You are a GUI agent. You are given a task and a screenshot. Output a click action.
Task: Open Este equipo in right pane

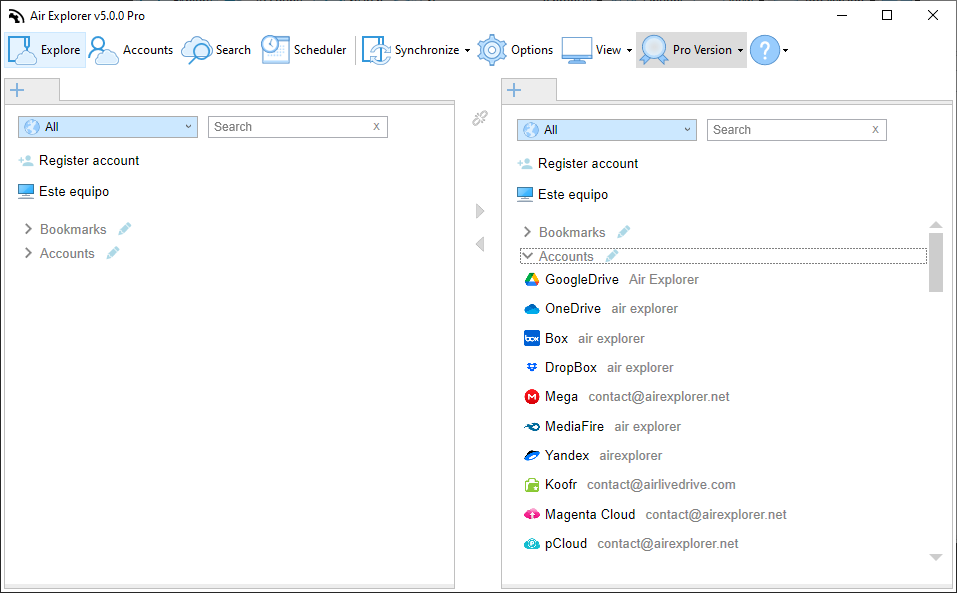coord(562,195)
